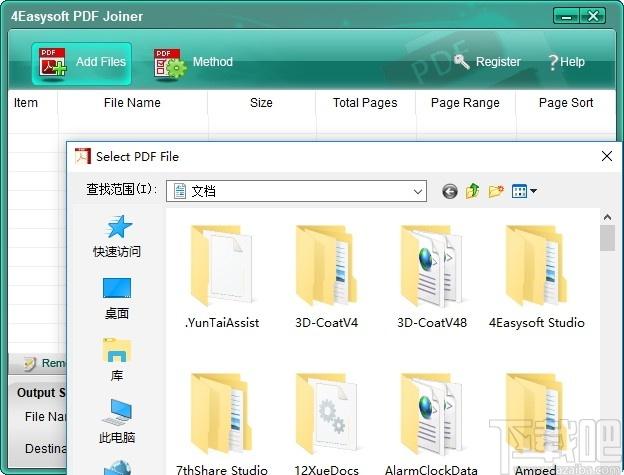Select the AlarmClockData folder
Viewport: 624px width, 475px height.
[x=431, y=424]
